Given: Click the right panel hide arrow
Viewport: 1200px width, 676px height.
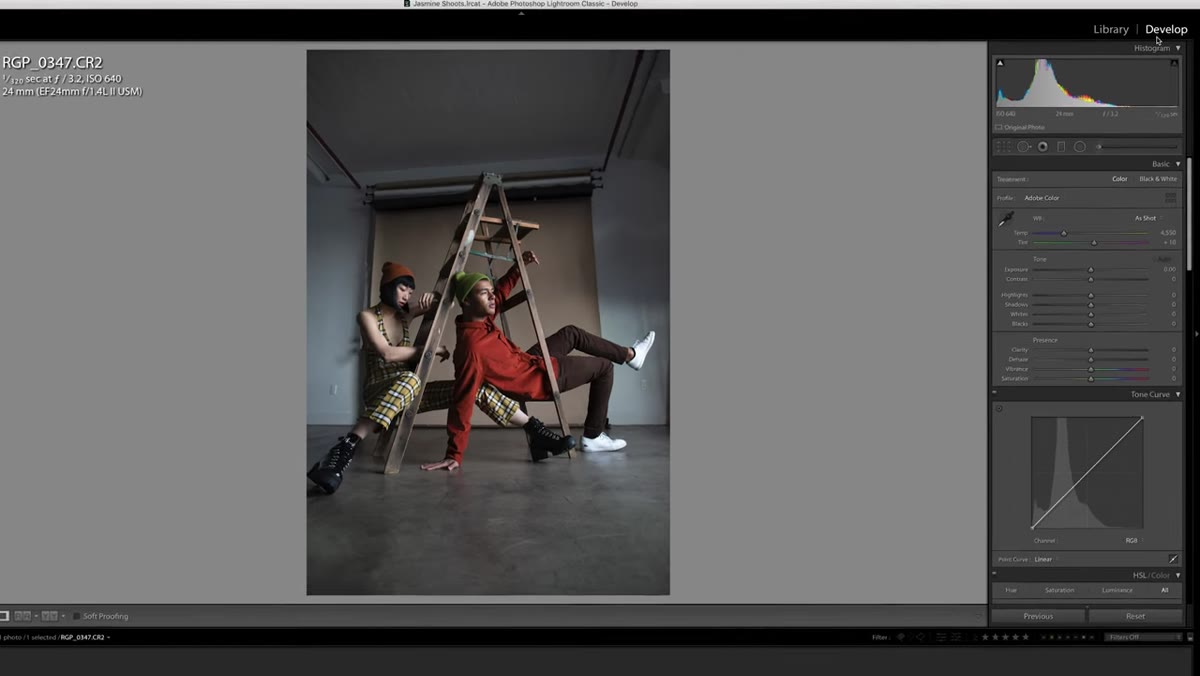Looking at the screenshot, I should [1195, 334].
